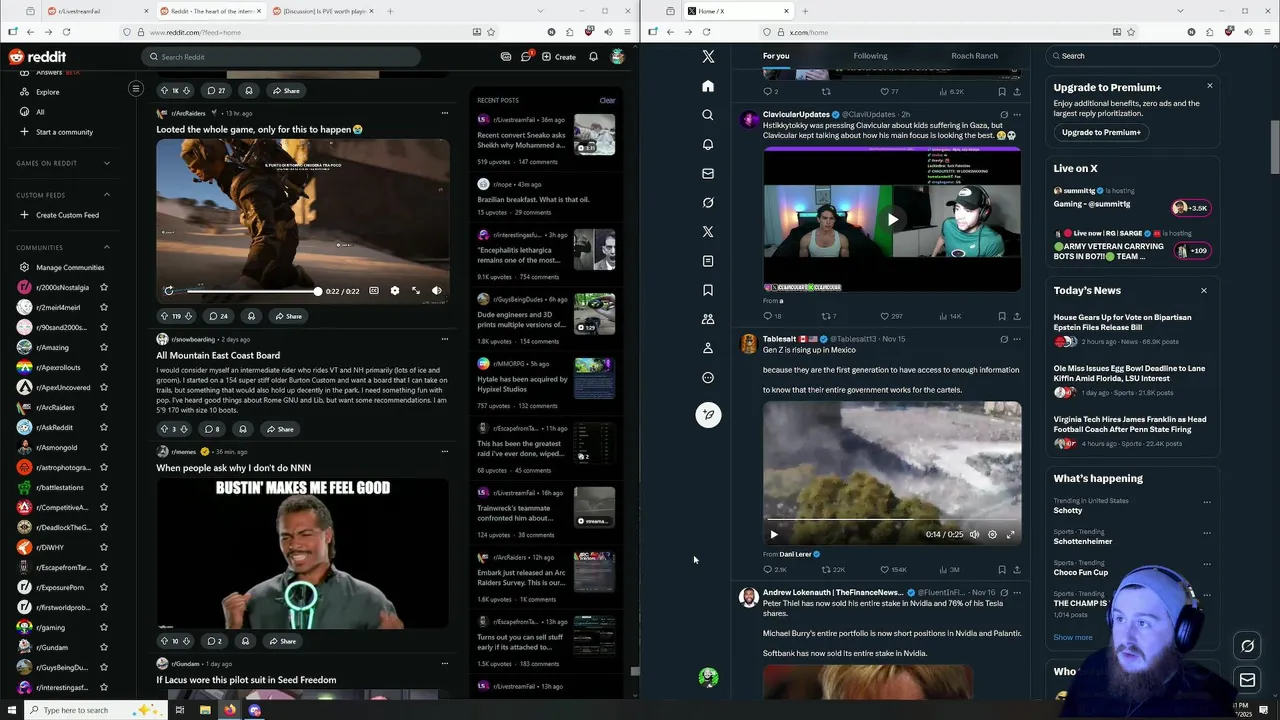This screenshot has width=1280, height=720.
Task: Open comments on the snowboarding post
Action: point(212,429)
